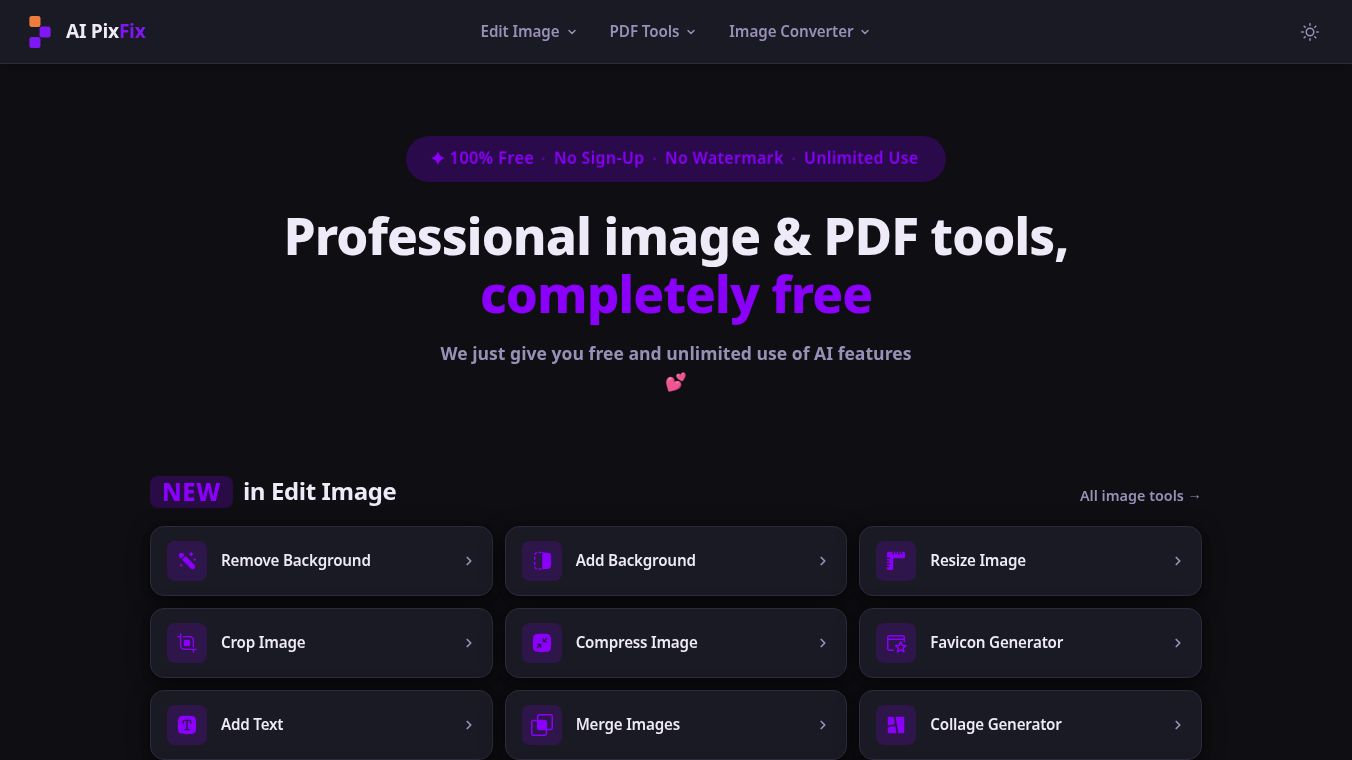Click the Collage Generator icon
The image size is (1352, 760).
[896, 725]
